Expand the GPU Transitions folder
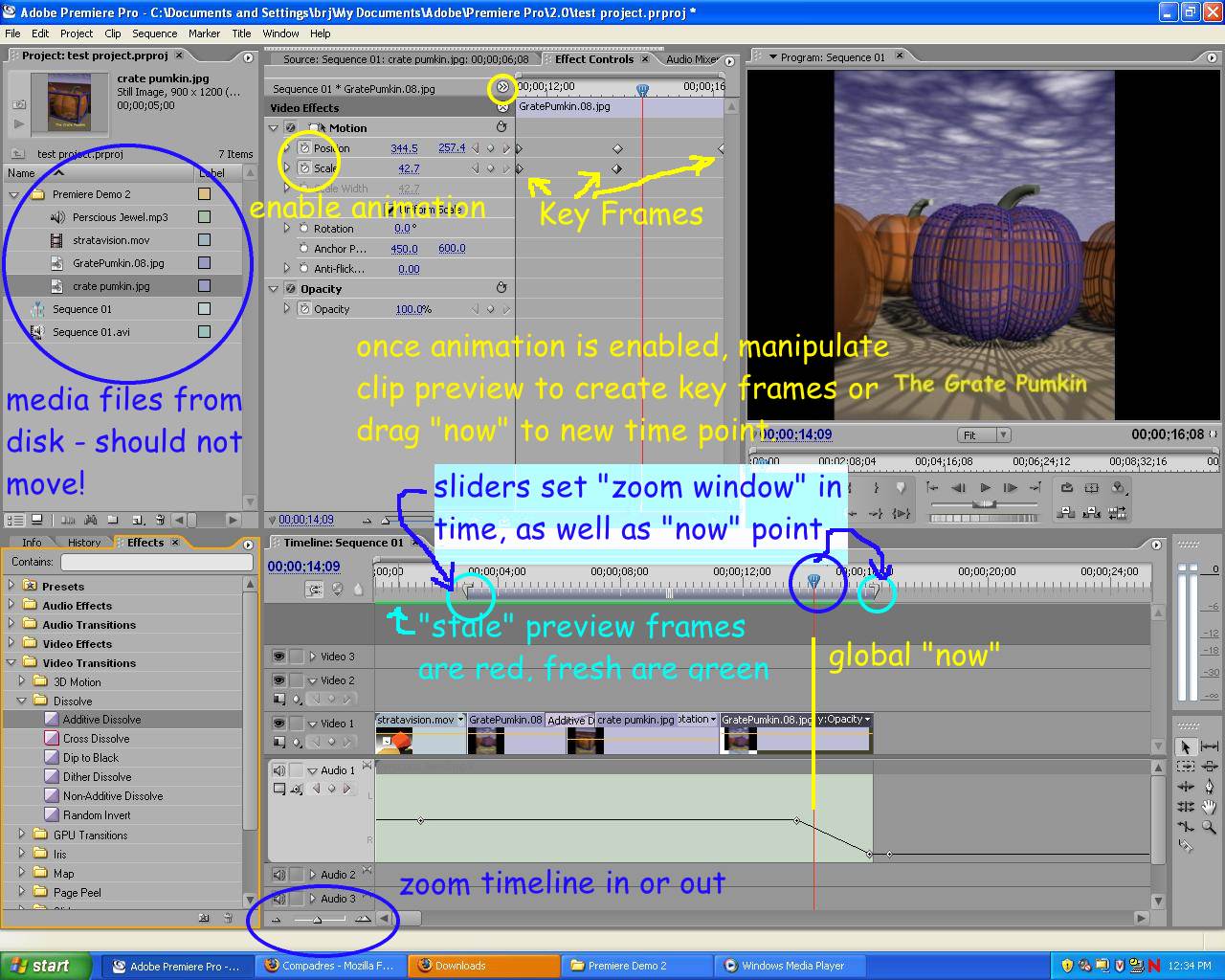Viewport: 1225px width, 980px height. point(22,835)
